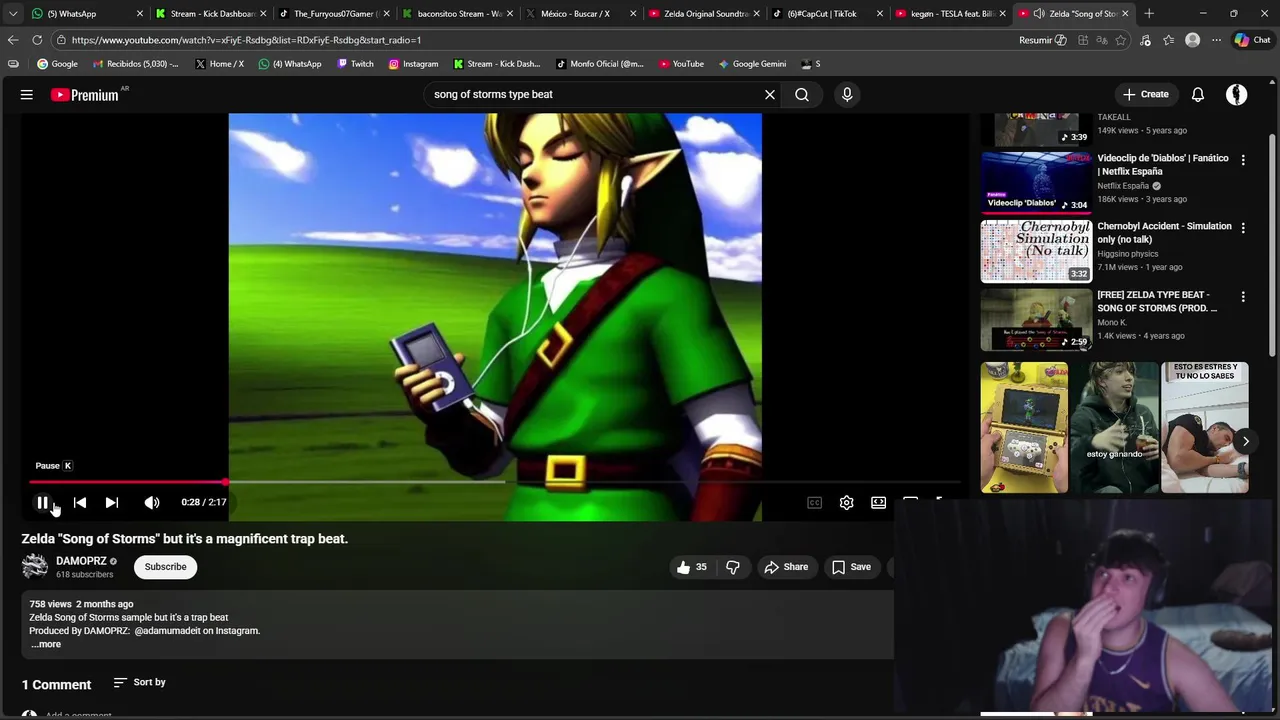Open options for FREE ZELDA TYPE BEAT video
The width and height of the screenshot is (1280, 720).
1243,297
